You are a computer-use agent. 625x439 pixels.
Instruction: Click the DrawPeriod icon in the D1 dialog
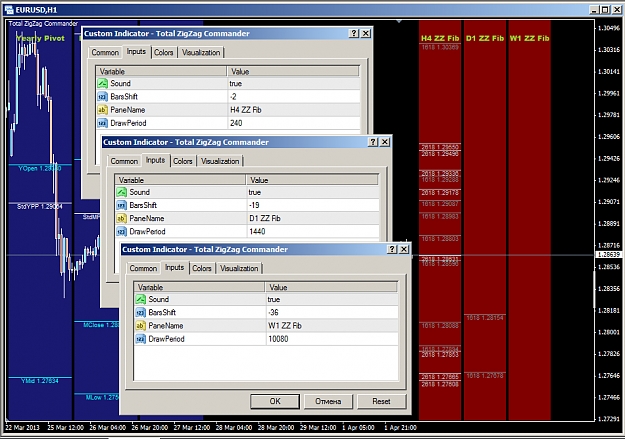[122, 232]
